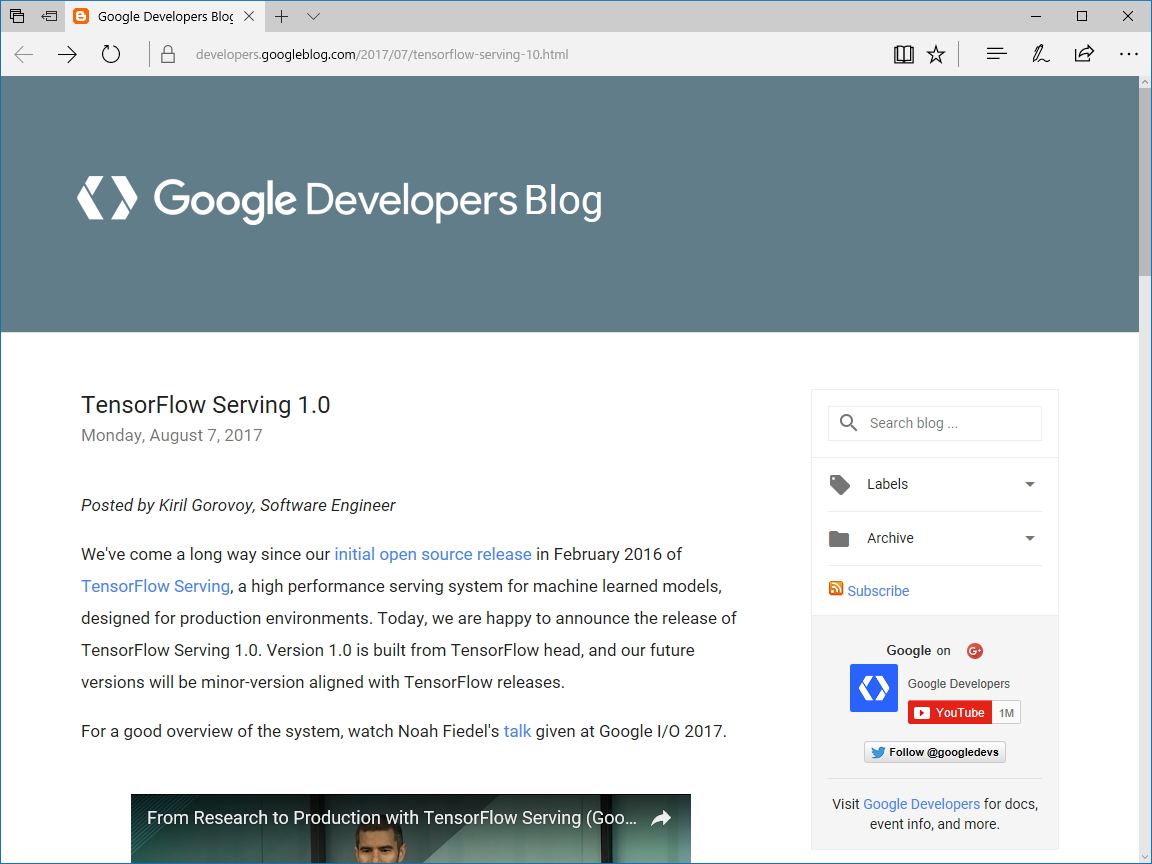This screenshot has height=864, width=1152.
Task: Click the blue Google Developers logo icon
Action: [873, 687]
